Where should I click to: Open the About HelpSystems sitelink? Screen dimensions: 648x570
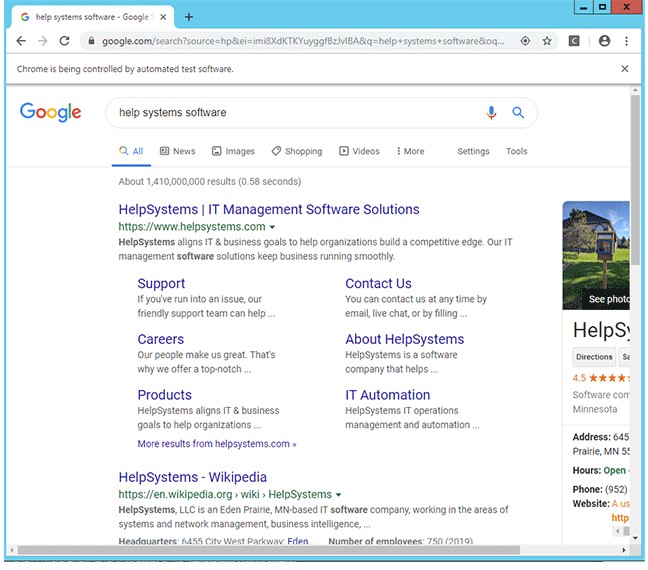coord(405,339)
